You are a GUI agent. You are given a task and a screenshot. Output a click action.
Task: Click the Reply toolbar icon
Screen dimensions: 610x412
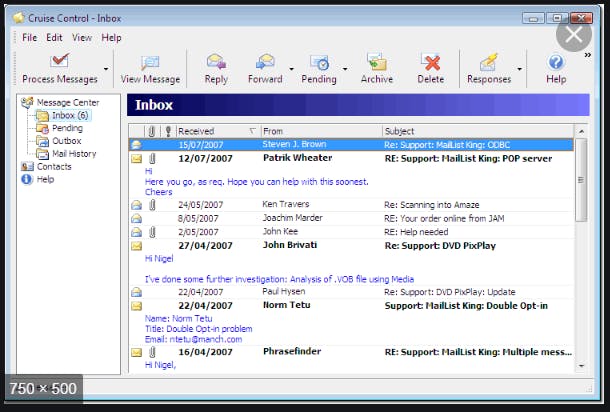(x=216, y=61)
